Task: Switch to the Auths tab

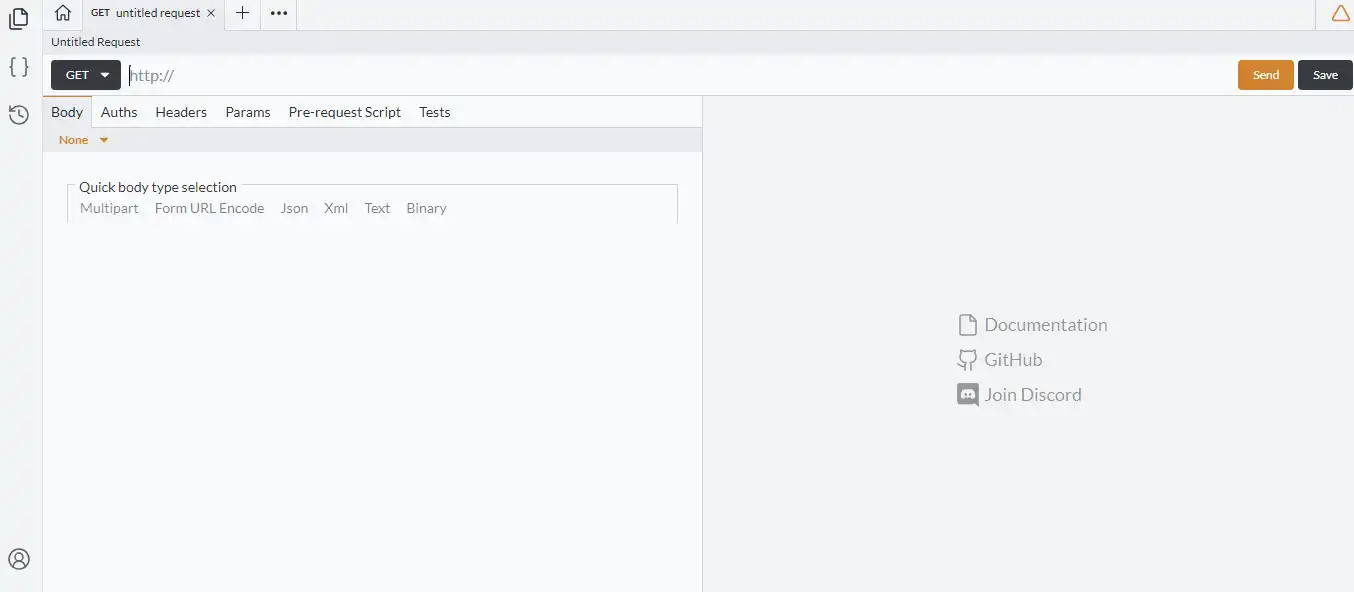Action: coord(119,112)
